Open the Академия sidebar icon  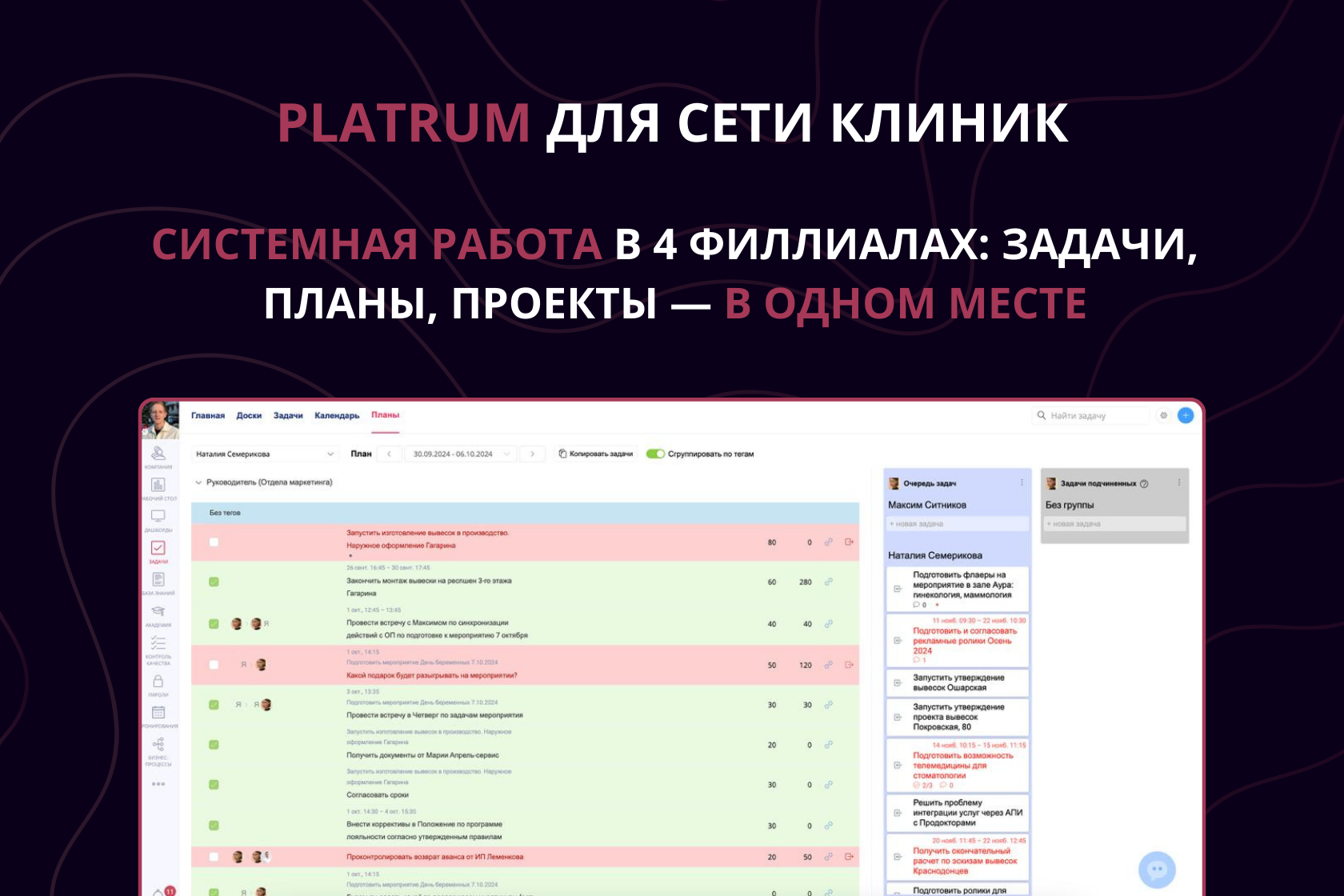point(158,614)
